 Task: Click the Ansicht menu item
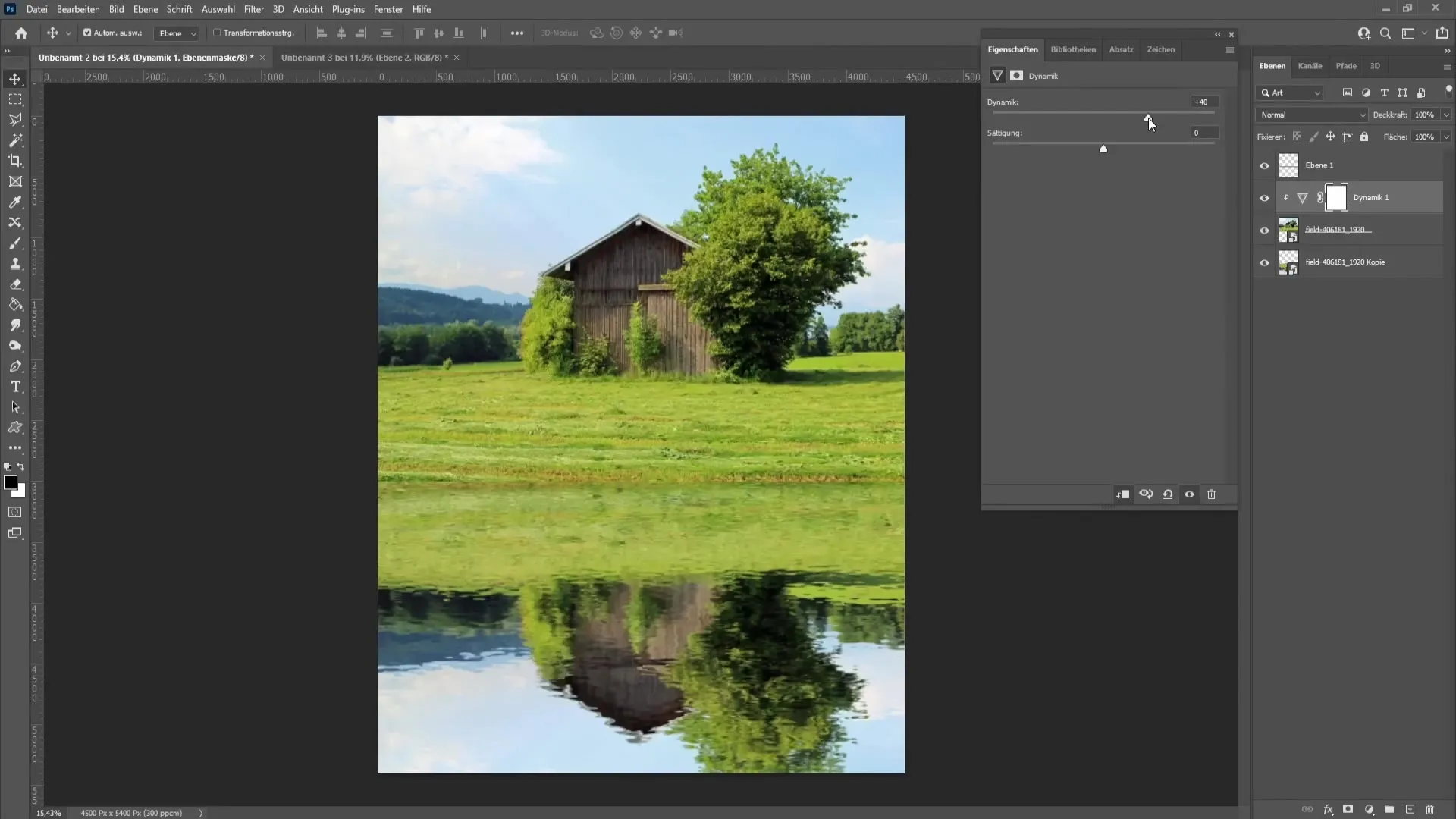coord(308,9)
